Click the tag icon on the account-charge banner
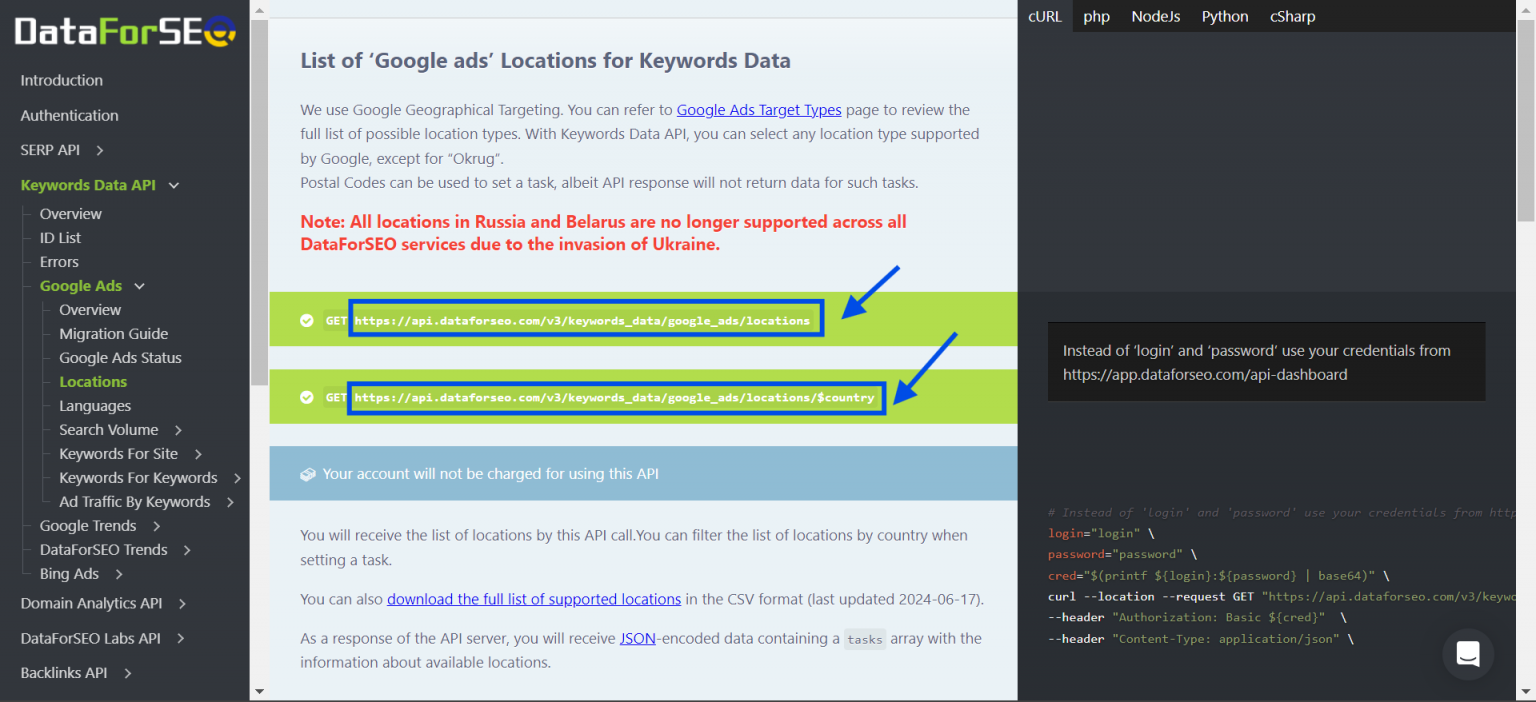The width and height of the screenshot is (1536, 702). 308,474
